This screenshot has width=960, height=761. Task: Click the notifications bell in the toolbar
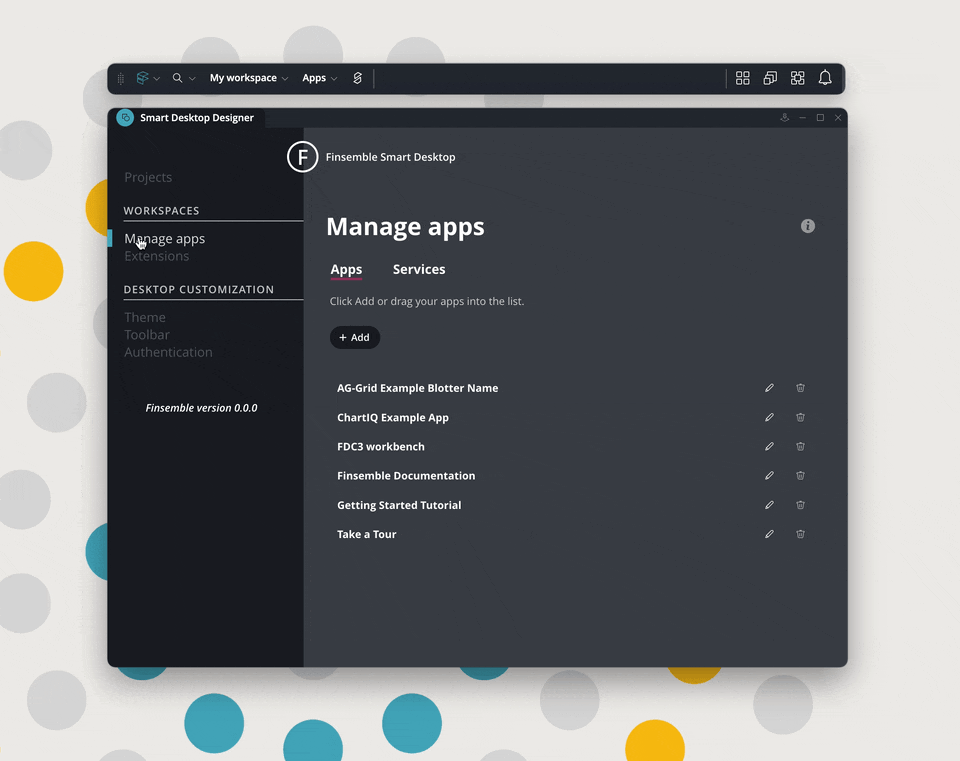[x=825, y=78]
